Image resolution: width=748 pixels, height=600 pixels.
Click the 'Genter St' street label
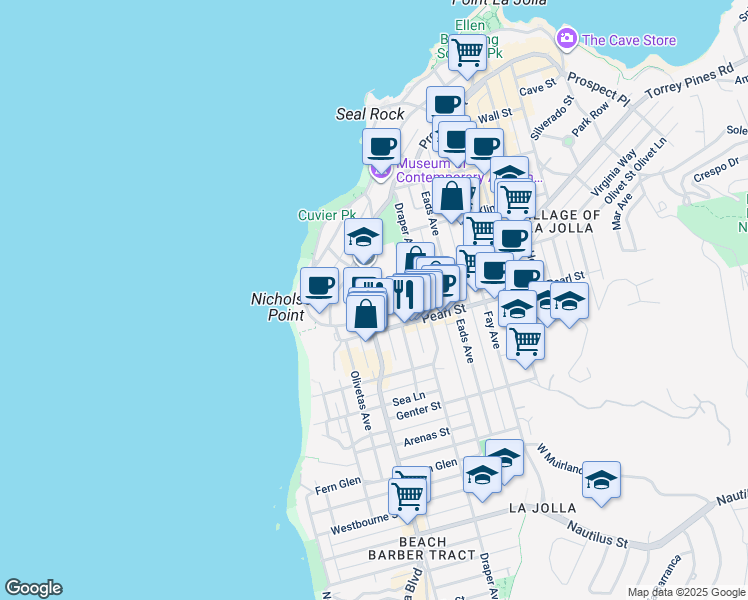(419, 411)
